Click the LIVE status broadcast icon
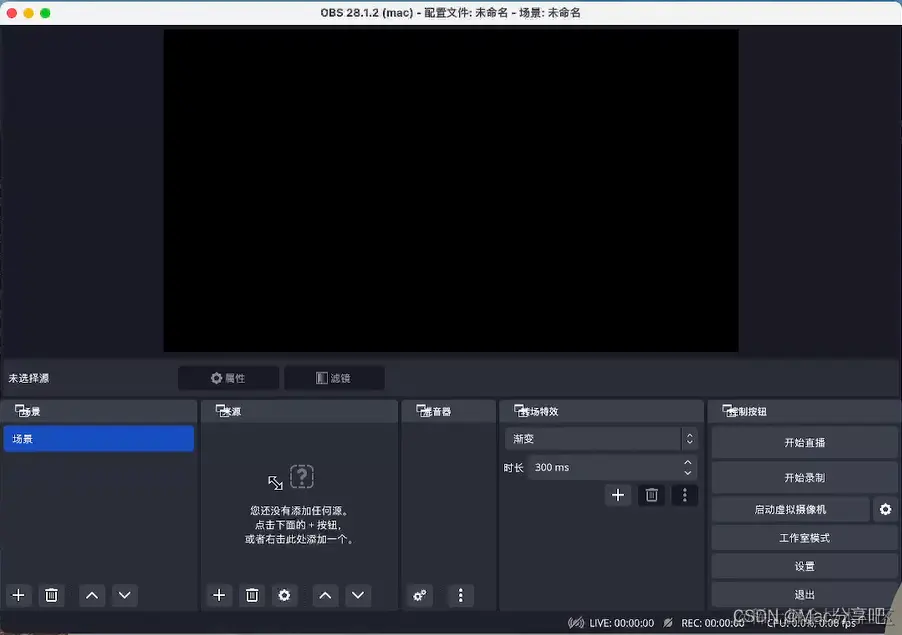This screenshot has width=902, height=635. click(576, 623)
